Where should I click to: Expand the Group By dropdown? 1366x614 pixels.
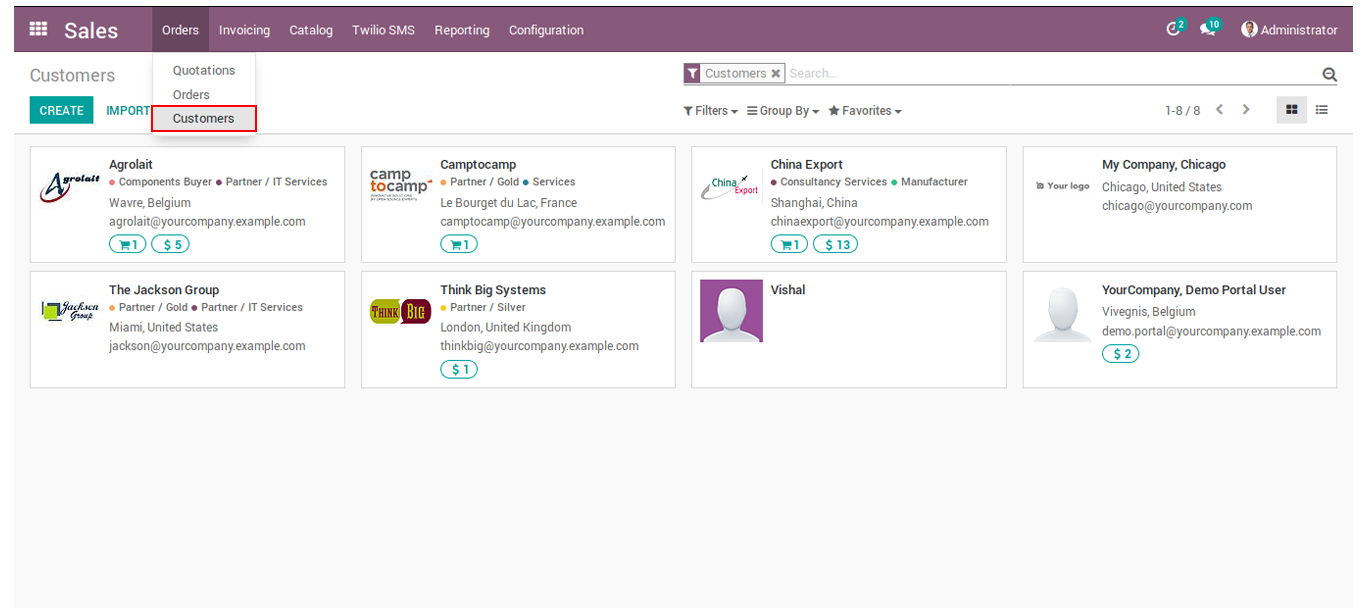(783, 111)
